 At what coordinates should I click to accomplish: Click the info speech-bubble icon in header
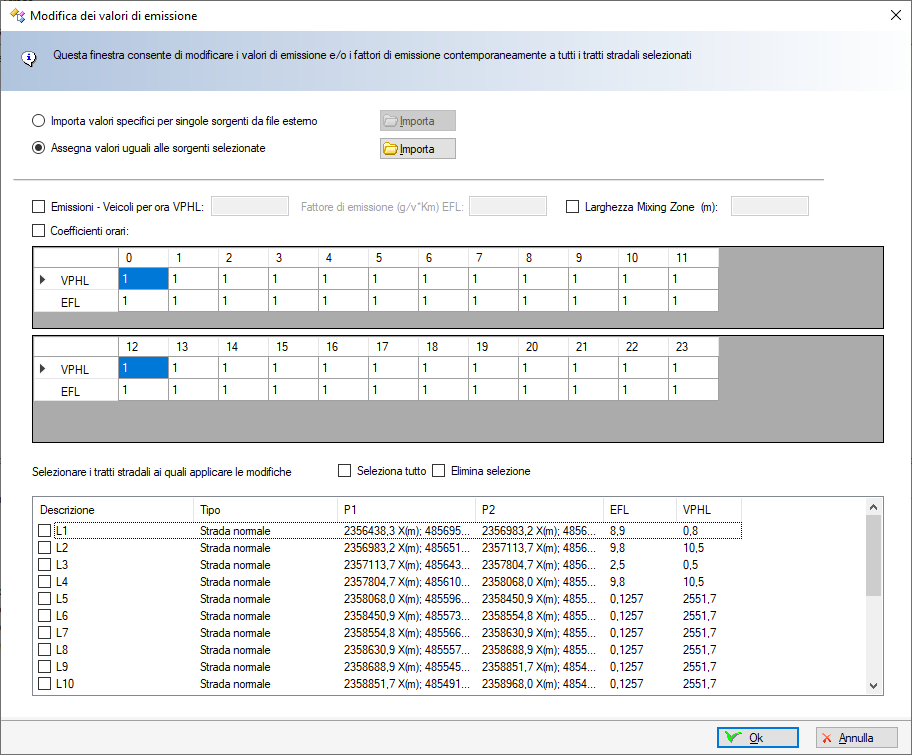(29, 57)
